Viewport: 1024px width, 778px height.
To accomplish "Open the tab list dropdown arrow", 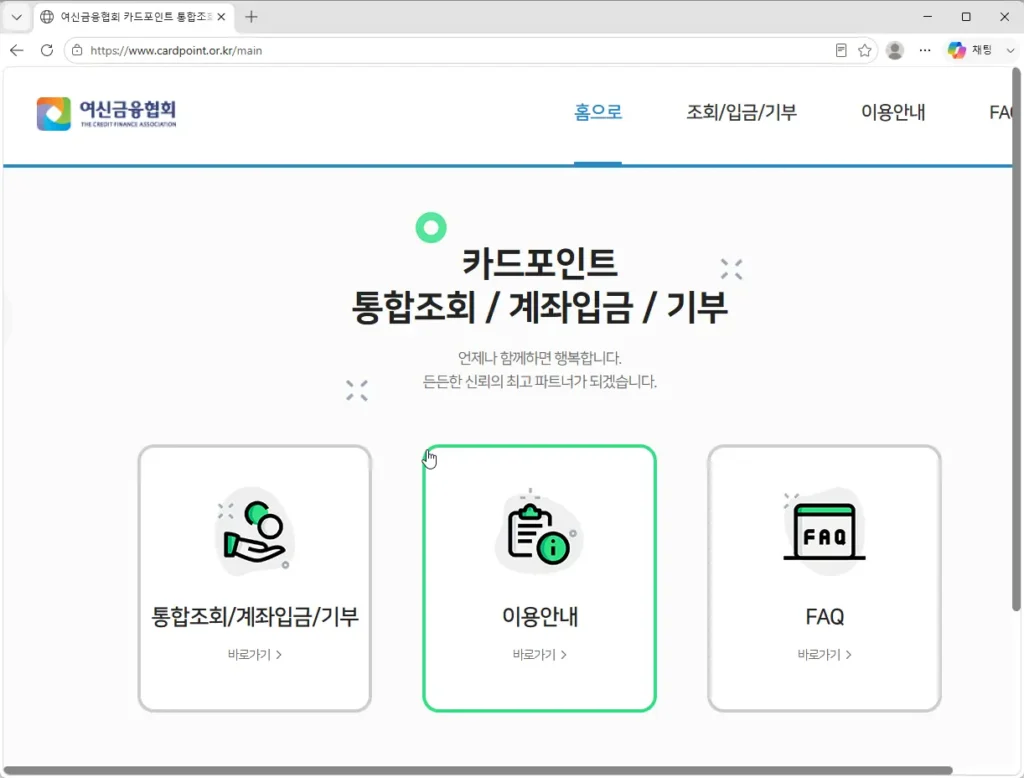I will point(17,17).
